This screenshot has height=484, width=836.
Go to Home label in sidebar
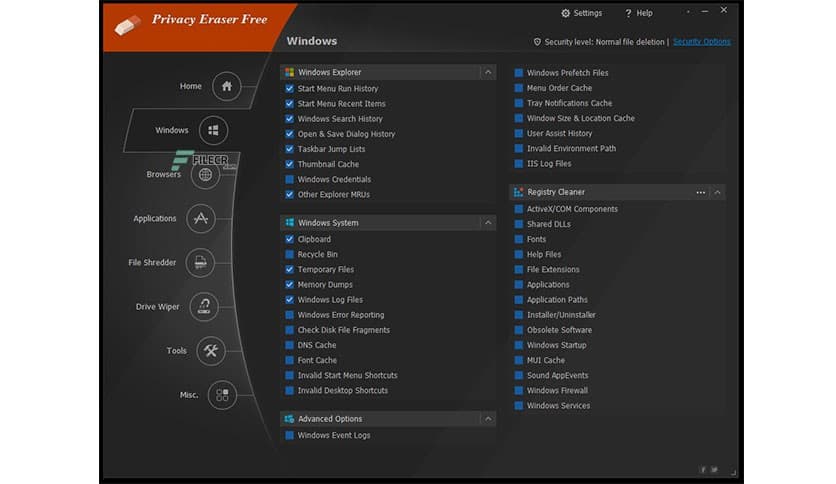190,86
